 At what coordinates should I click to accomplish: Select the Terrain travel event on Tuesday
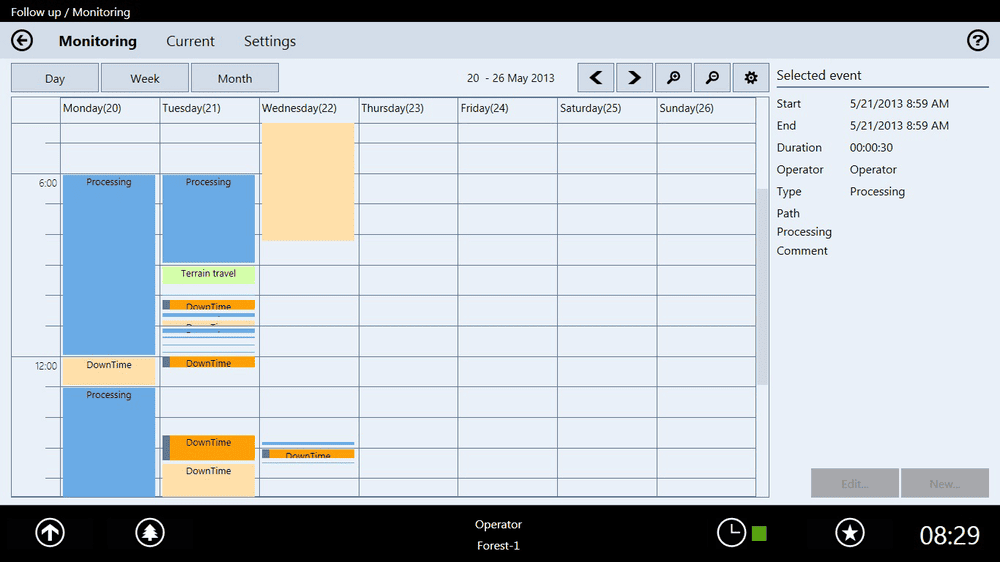click(209, 274)
